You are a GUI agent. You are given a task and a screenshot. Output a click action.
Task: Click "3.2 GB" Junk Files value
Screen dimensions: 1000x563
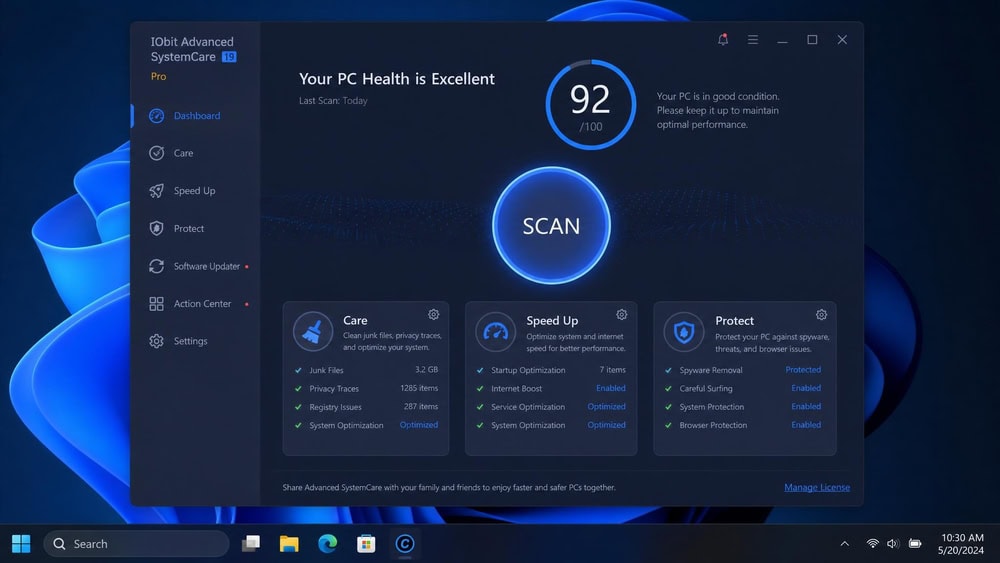coord(427,369)
